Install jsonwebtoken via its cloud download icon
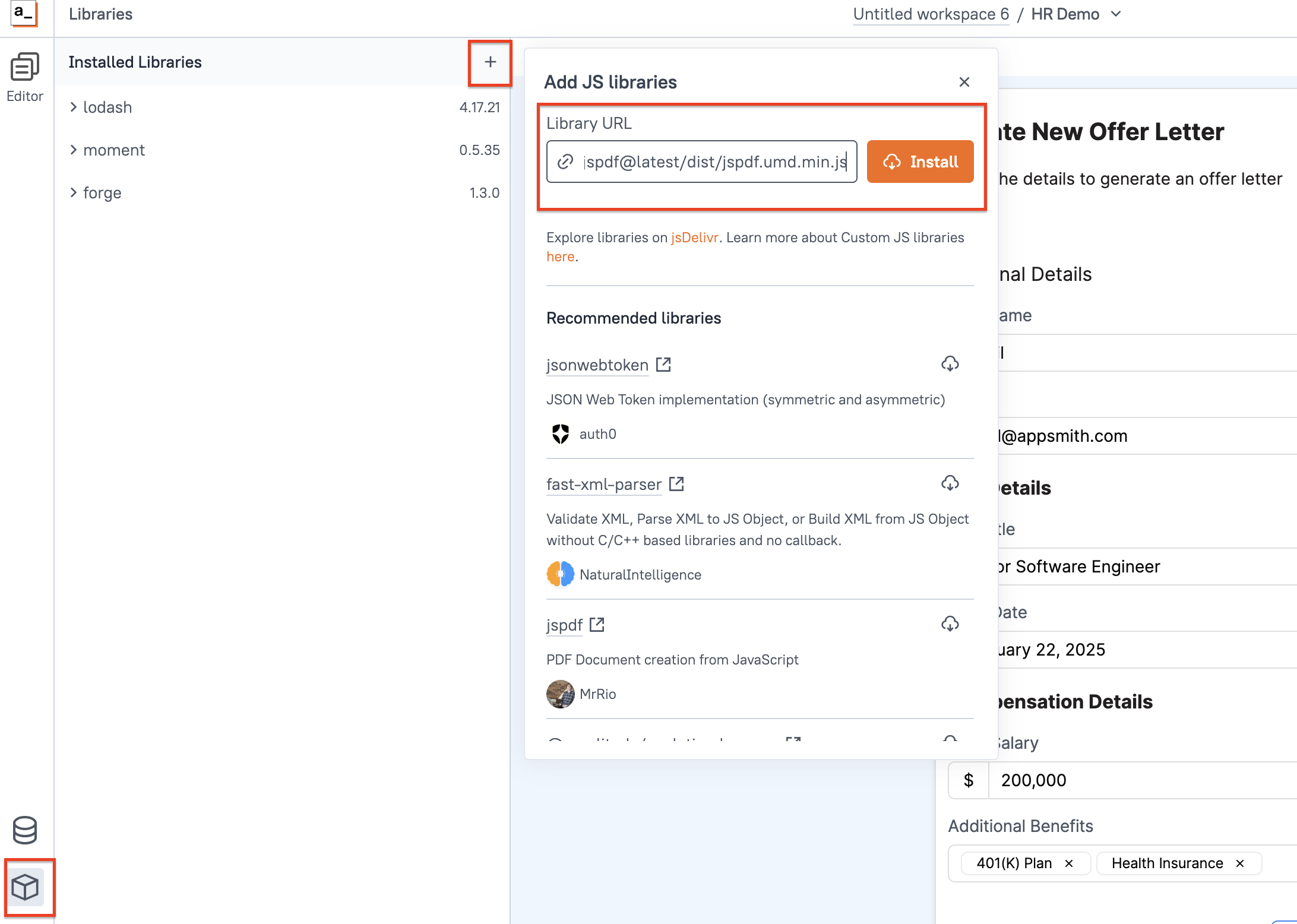The width and height of the screenshot is (1297, 924). (950, 364)
